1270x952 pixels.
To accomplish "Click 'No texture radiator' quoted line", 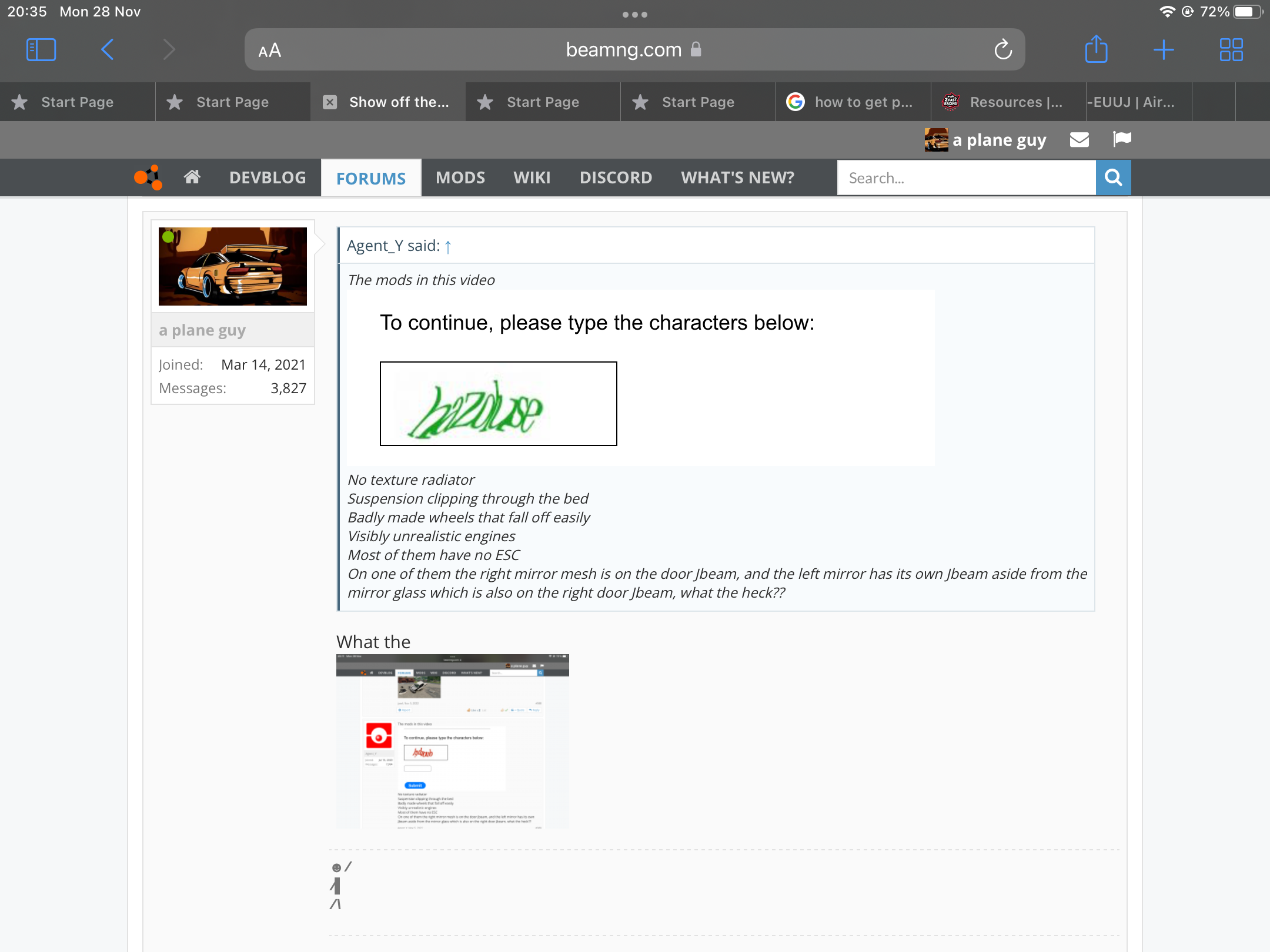I will 411,480.
